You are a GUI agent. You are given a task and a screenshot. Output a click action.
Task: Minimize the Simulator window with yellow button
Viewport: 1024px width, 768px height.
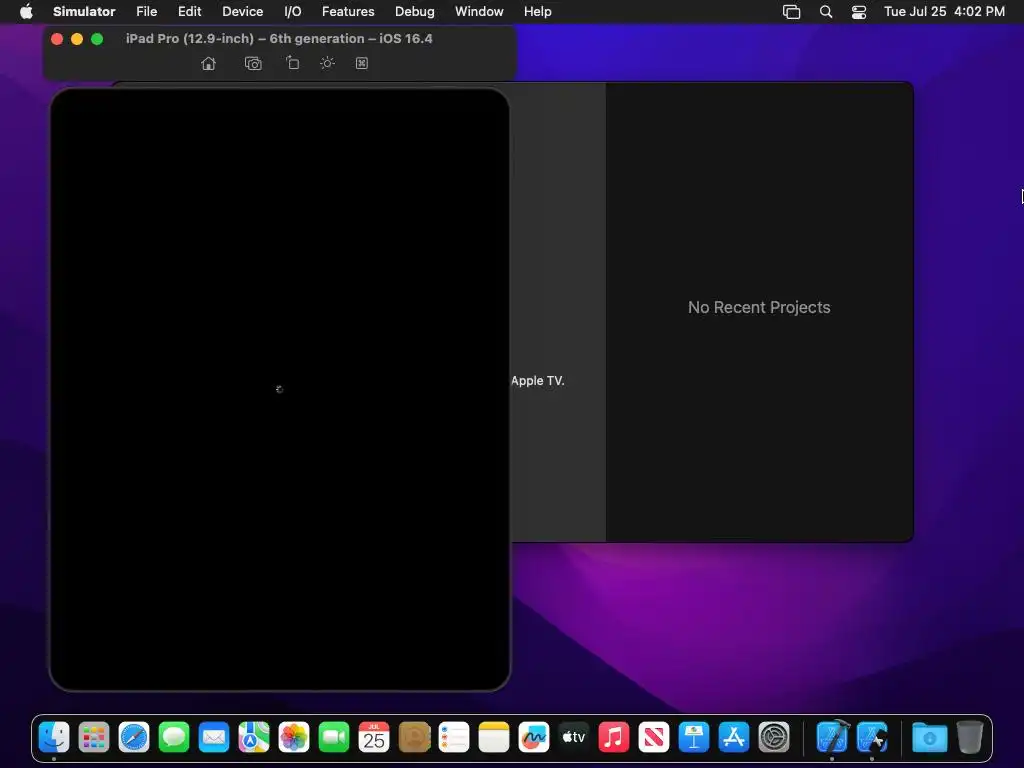point(77,39)
